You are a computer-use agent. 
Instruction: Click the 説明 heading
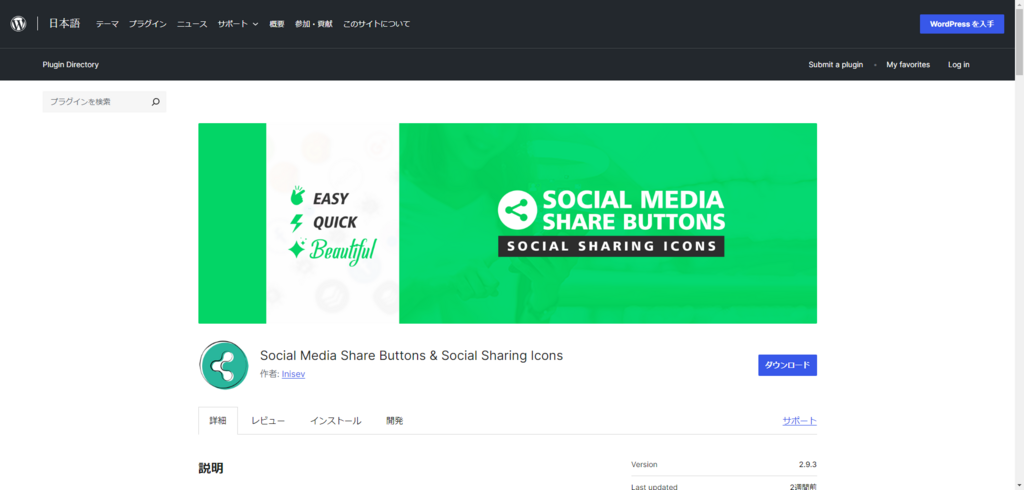coord(211,468)
